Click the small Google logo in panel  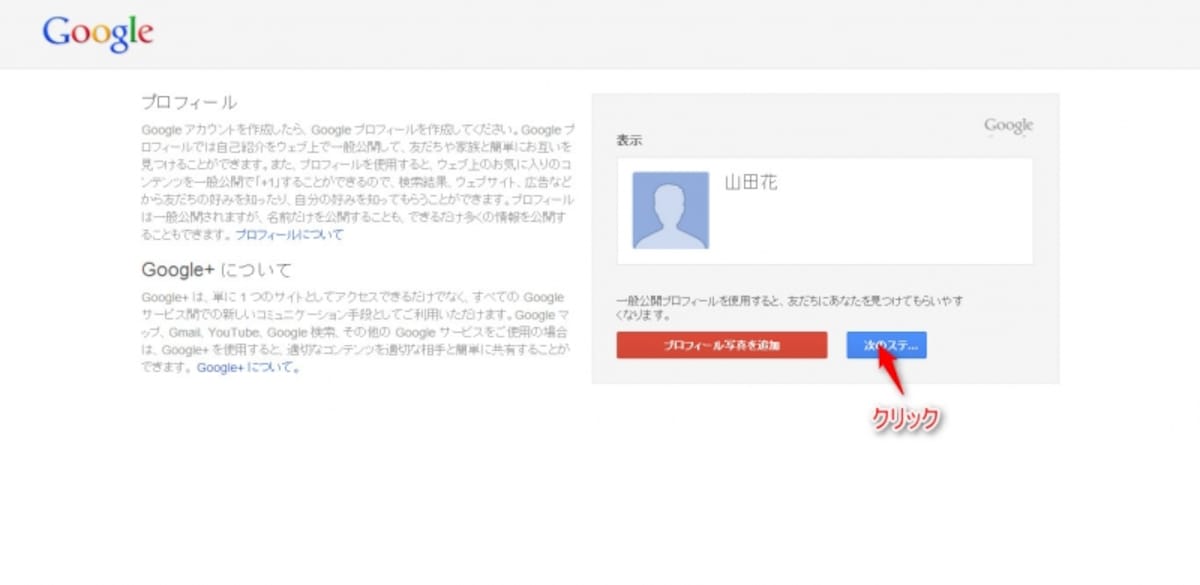(x=1008, y=127)
